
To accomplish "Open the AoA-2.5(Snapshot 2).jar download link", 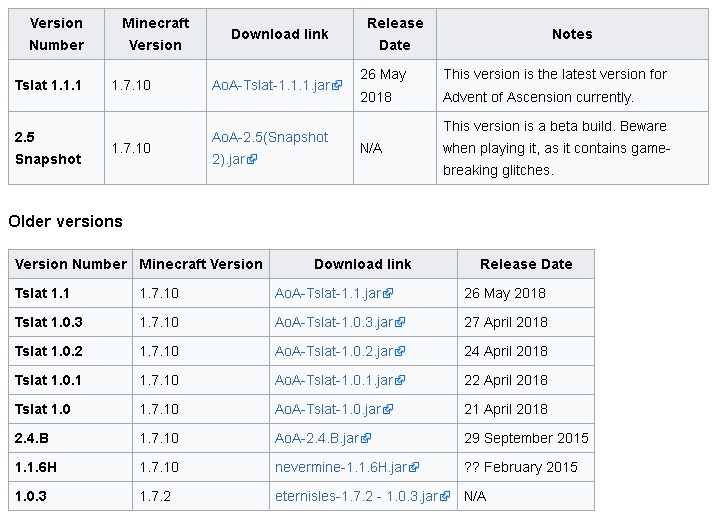I will pyautogui.click(x=269, y=148).
